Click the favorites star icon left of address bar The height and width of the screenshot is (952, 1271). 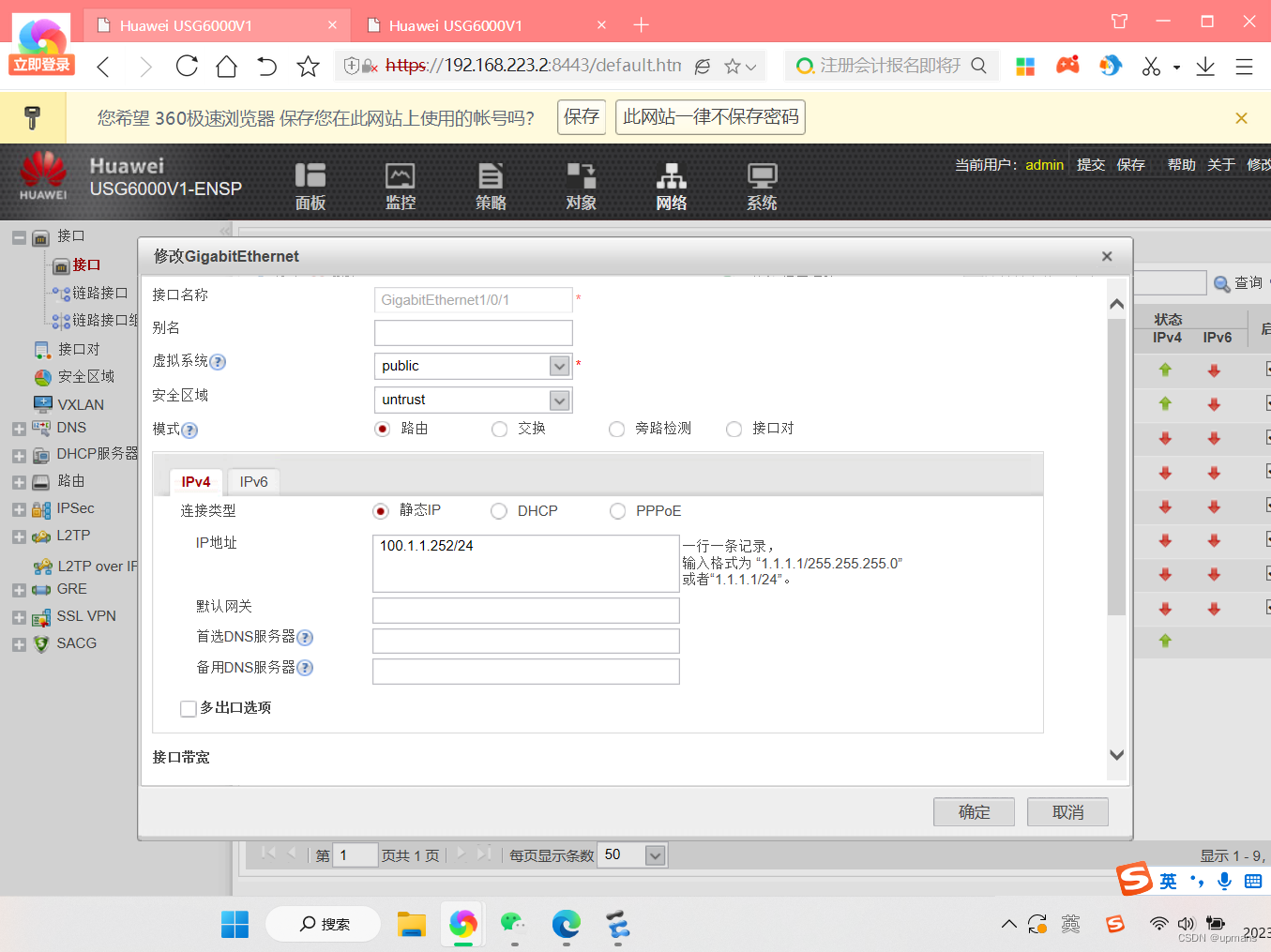308,66
